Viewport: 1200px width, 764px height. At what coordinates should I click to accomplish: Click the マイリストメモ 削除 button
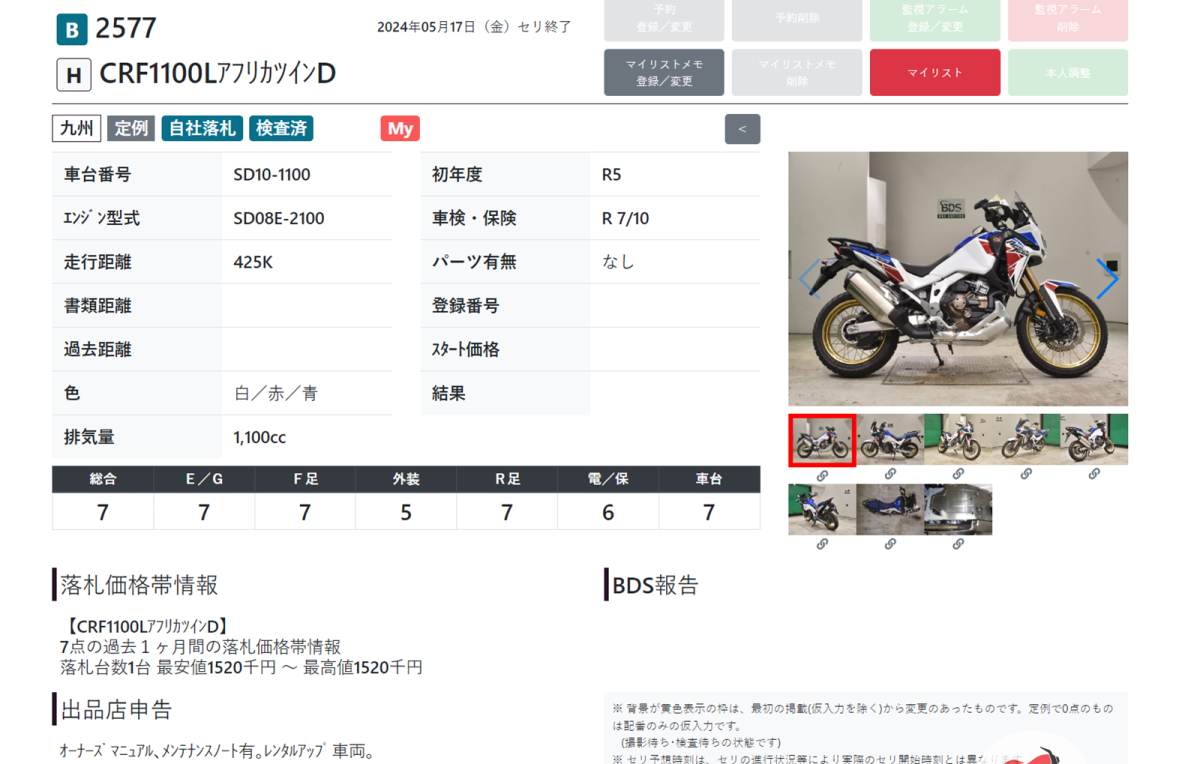797,73
